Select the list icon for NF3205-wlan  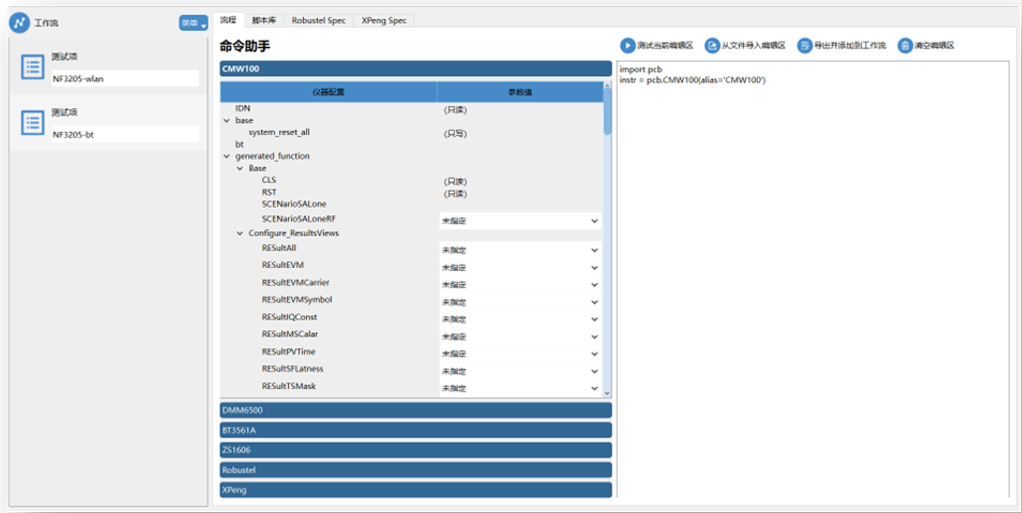point(32,68)
